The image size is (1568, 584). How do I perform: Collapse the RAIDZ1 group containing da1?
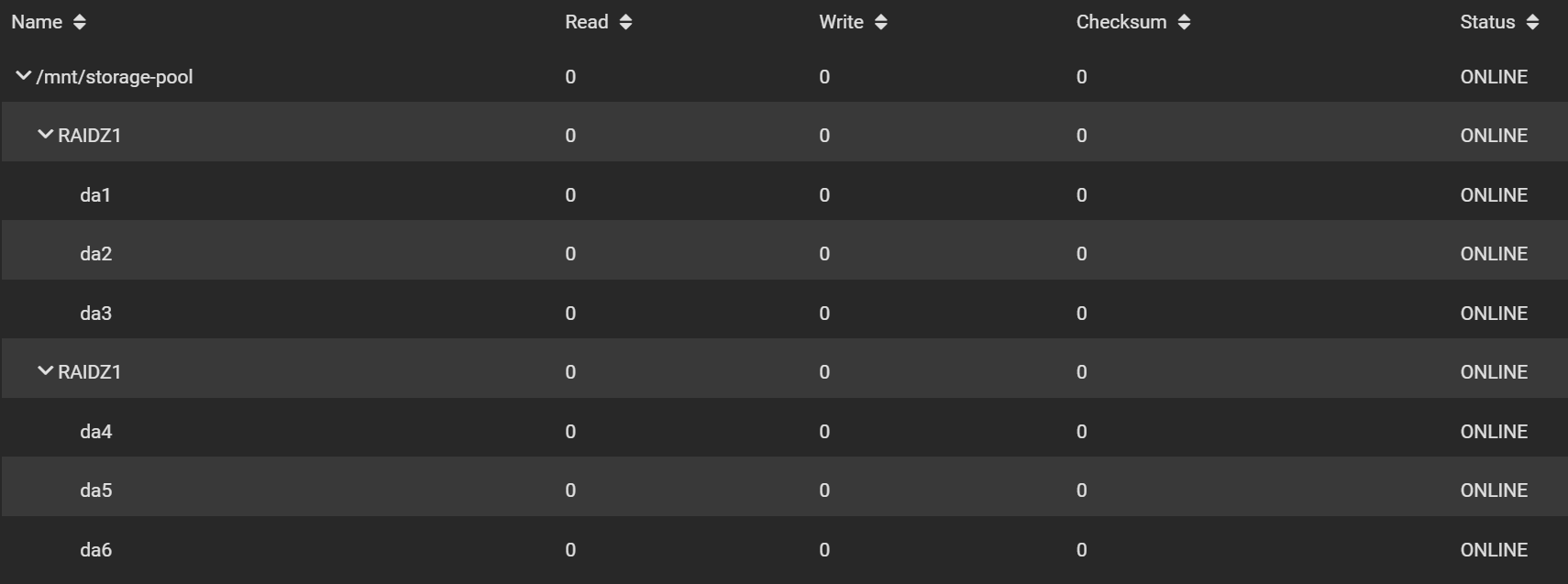[45, 136]
